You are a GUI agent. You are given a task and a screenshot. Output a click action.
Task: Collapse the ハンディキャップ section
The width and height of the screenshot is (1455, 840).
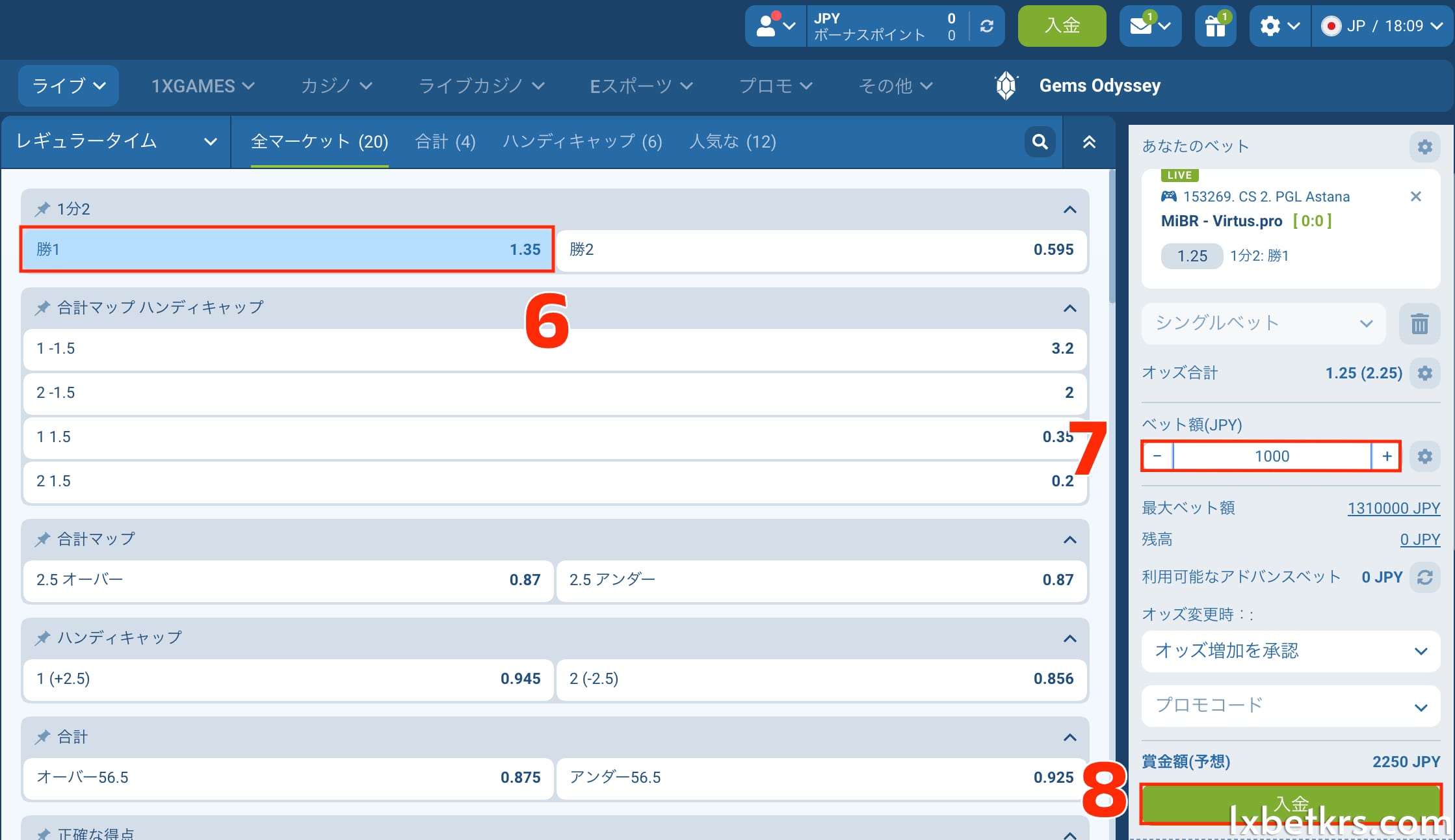1069,638
